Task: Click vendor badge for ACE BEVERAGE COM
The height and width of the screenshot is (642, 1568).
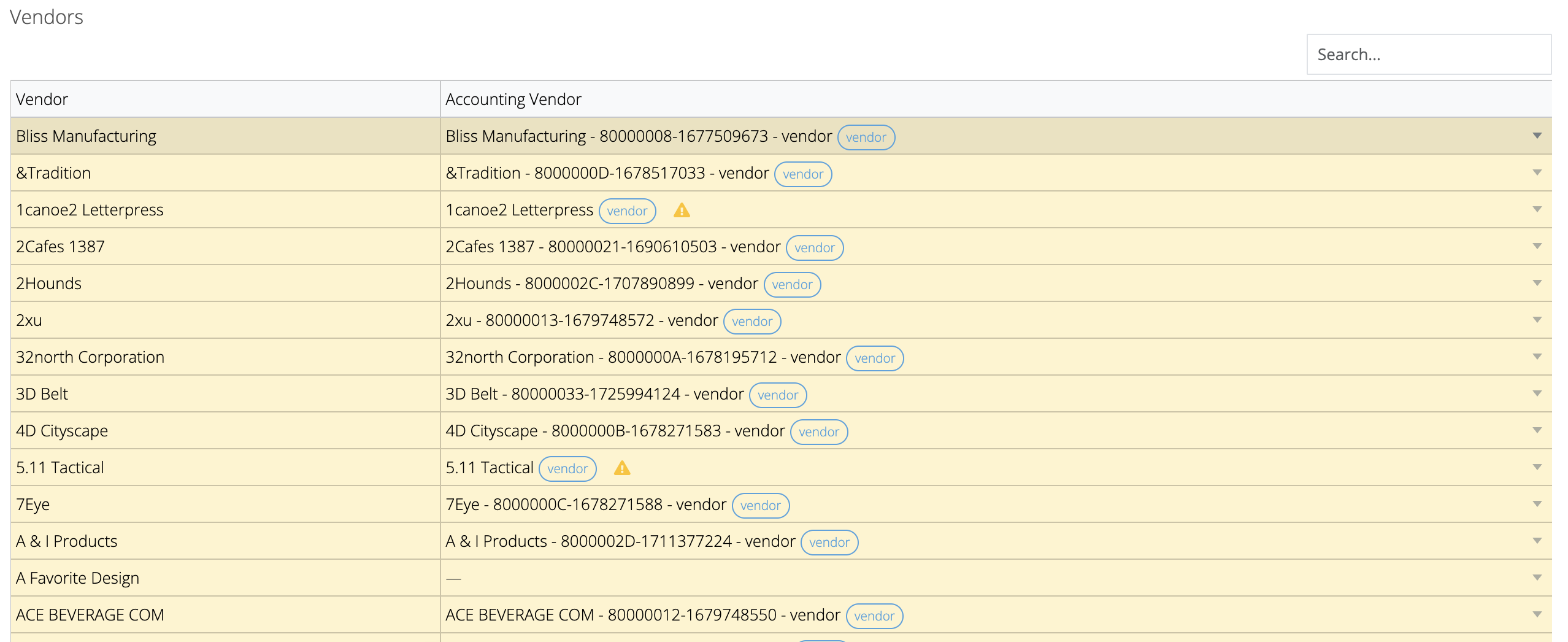Action: pyautogui.click(x=874, y=616)
